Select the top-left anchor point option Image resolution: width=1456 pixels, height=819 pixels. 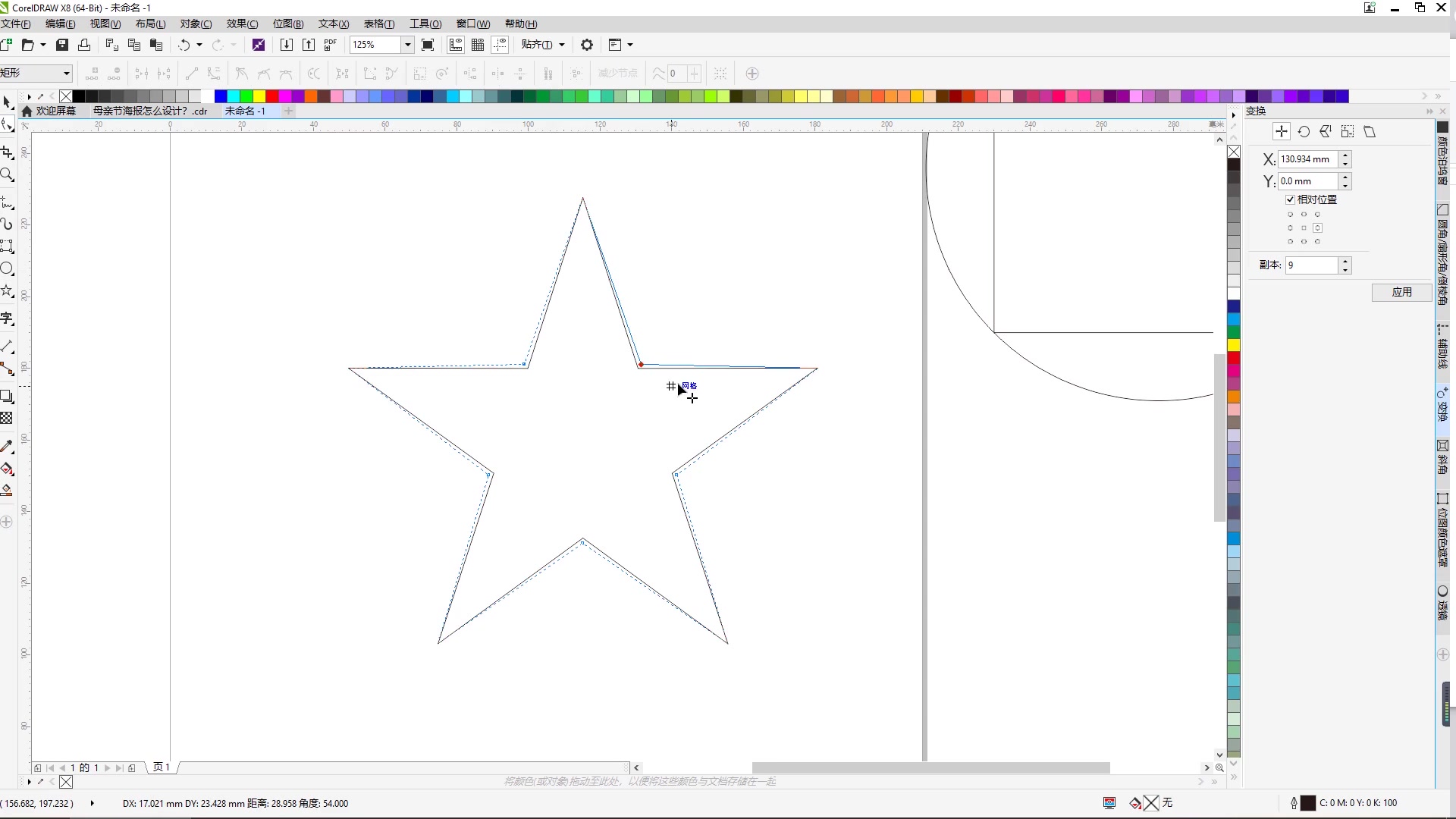pyautogui.click(x=1290, y=215)
